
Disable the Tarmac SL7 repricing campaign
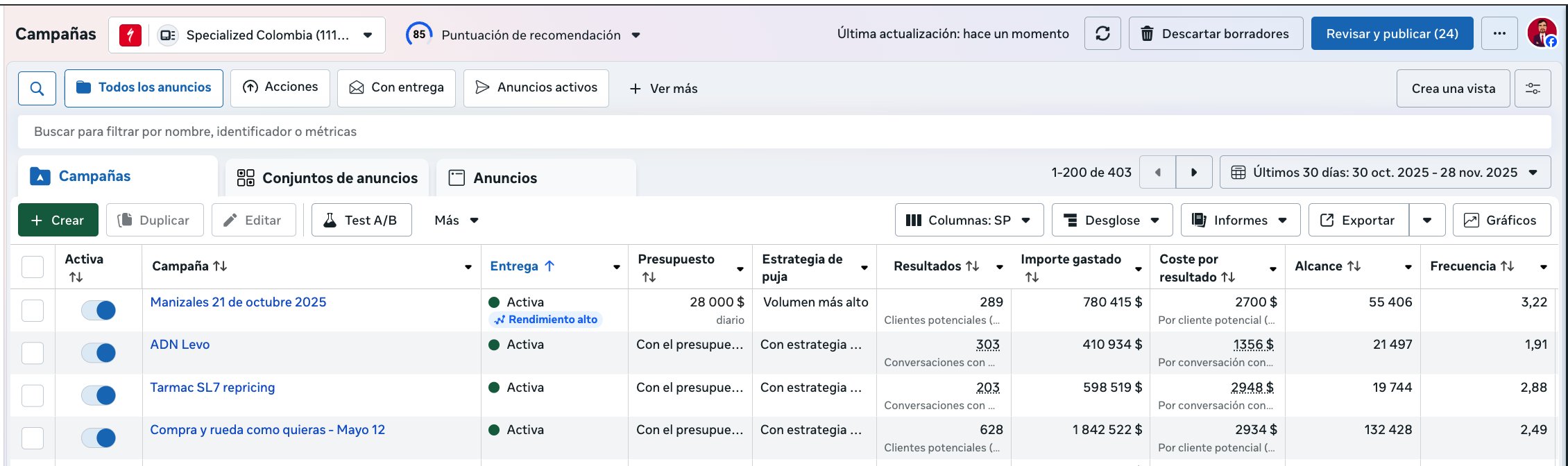[x=99, y=395]
